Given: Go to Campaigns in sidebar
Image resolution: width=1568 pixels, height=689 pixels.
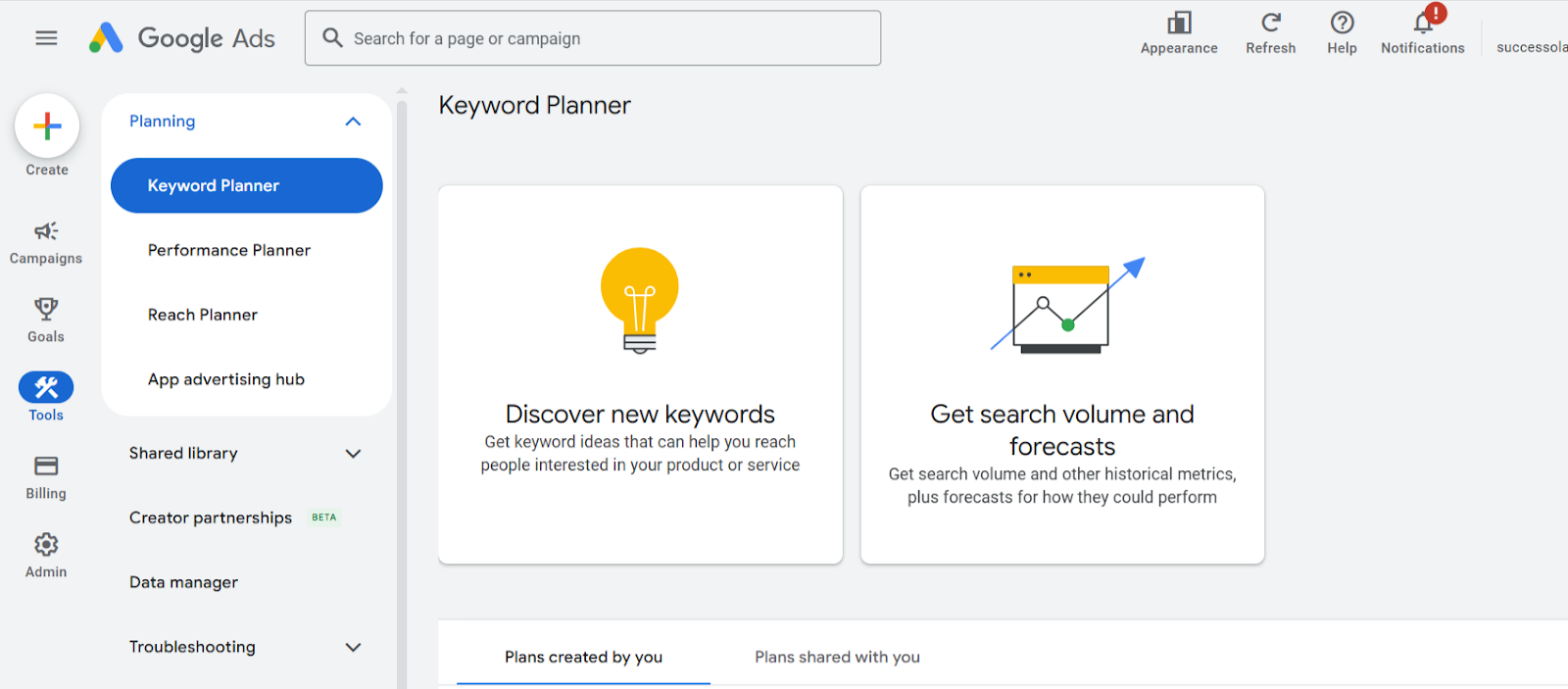Looking at the screenshot, I should pyautogui.click(x=46, y=242).
